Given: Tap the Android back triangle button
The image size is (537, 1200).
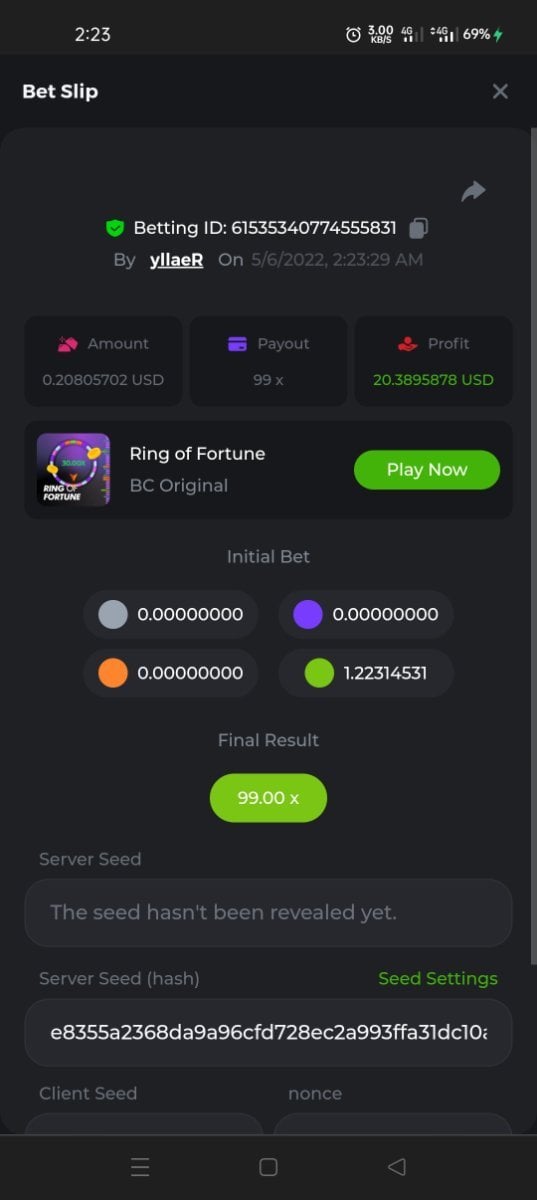Looking at the screenshot, I should [x=396, y=1167].
